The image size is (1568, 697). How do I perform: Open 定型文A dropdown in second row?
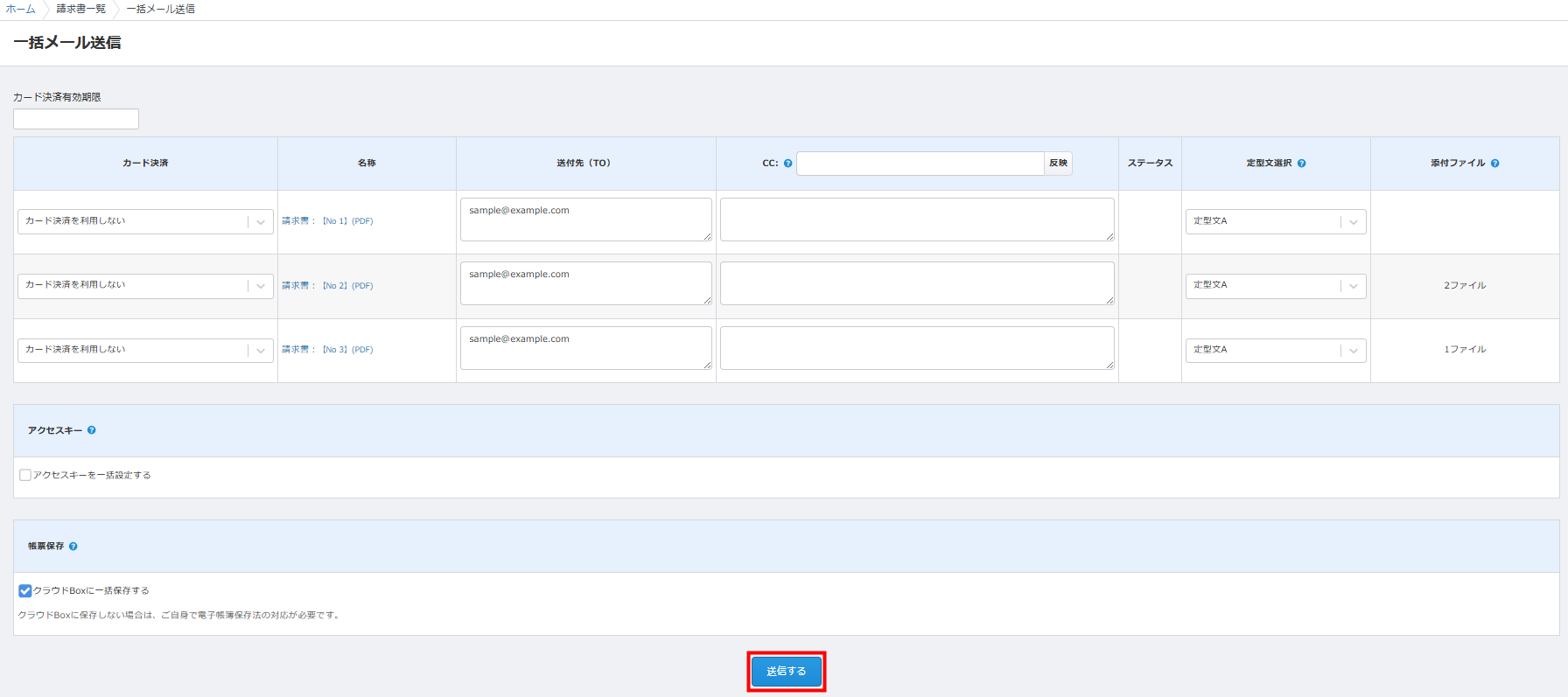coord(1275,286)
